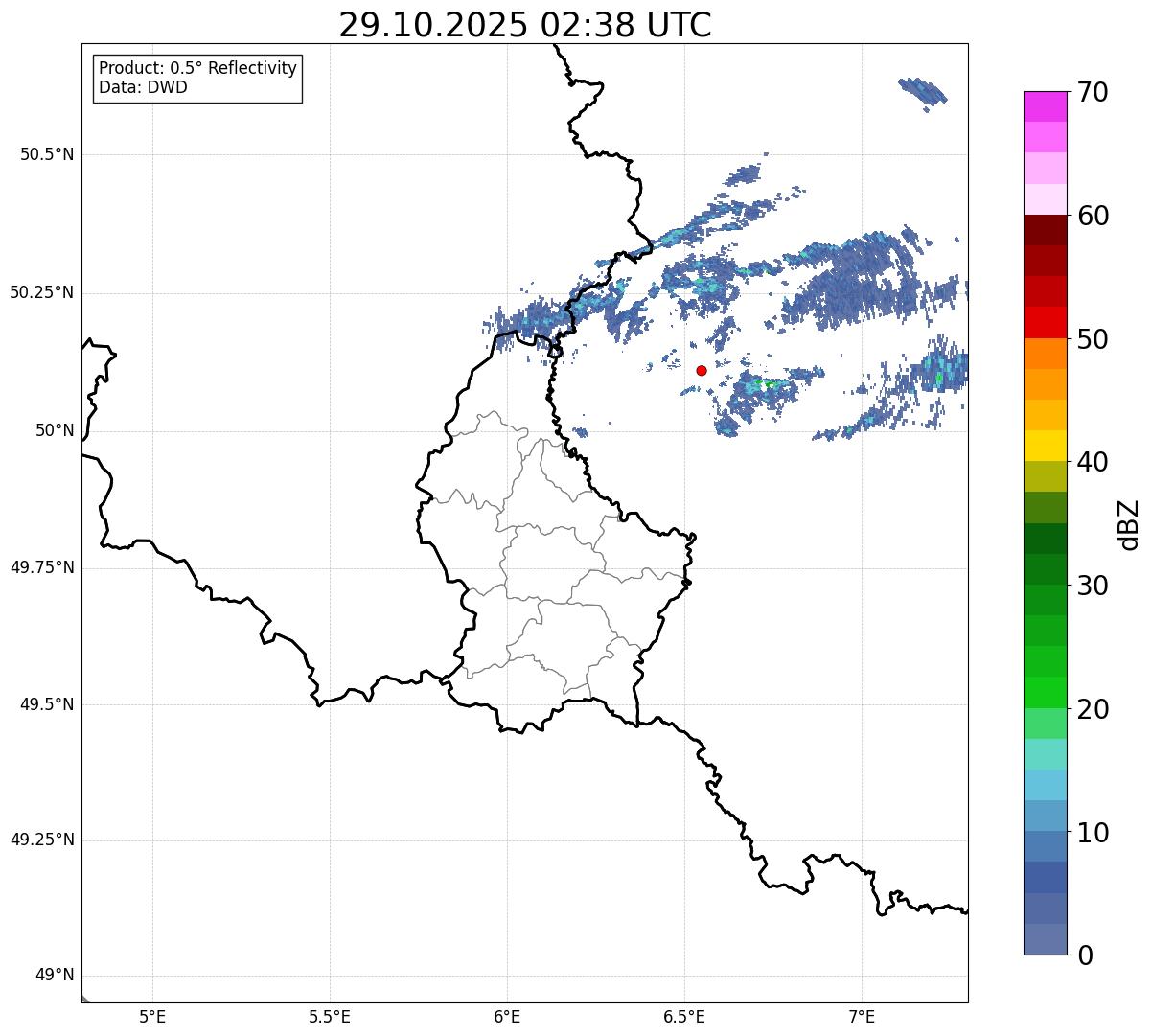Click the red station marker dot
Screen dimensions: 1152x1036
tap(702, 370)
